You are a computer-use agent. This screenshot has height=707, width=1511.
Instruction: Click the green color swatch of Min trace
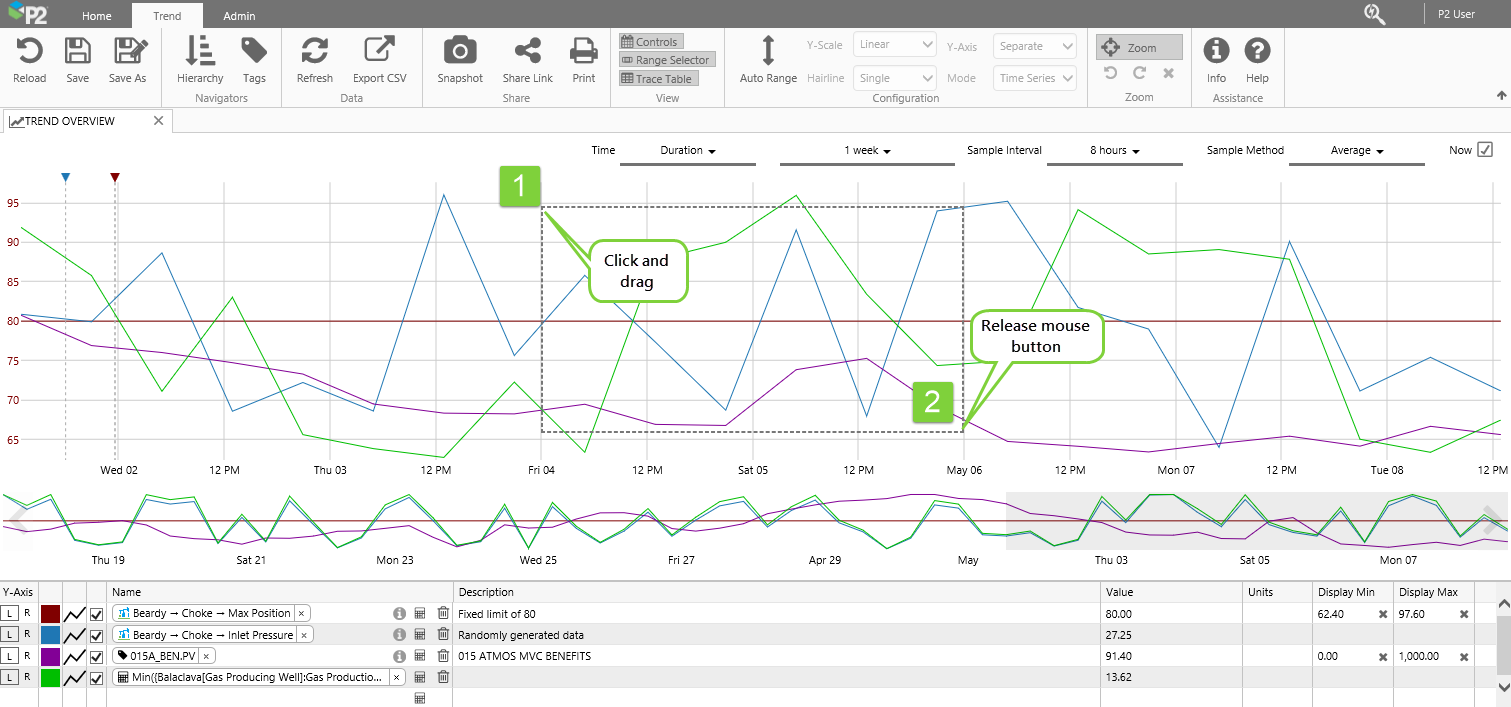click(x=50, y=677)
